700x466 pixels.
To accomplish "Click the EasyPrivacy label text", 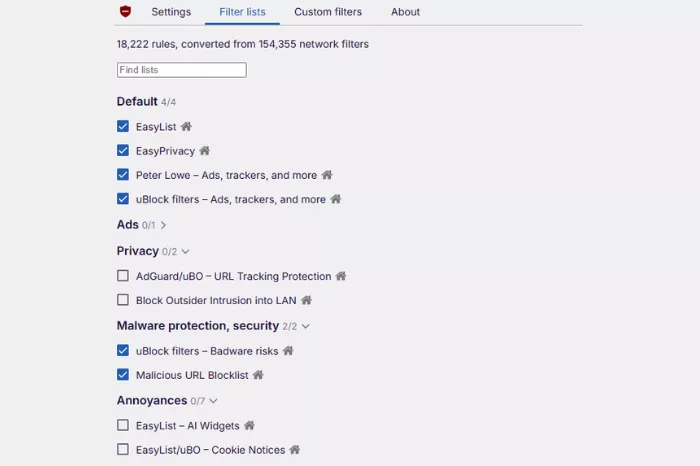I will tap(165, 151).
